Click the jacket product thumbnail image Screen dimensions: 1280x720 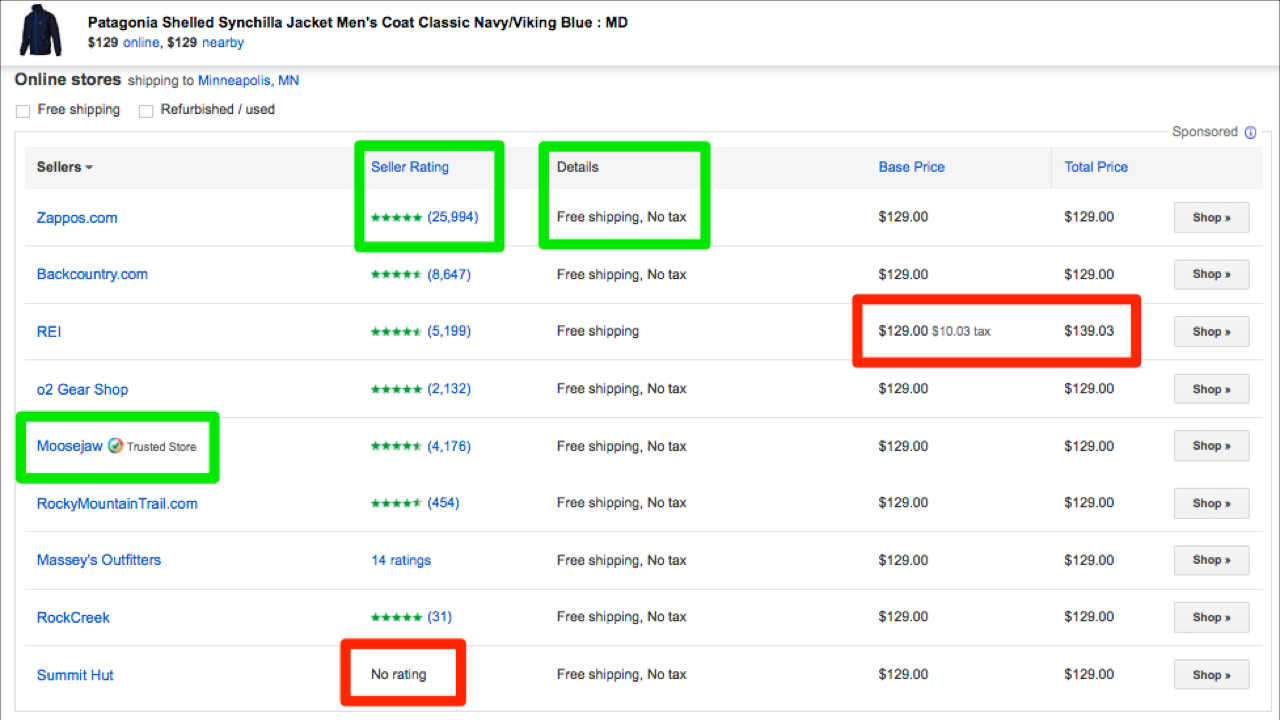(40, 31)
